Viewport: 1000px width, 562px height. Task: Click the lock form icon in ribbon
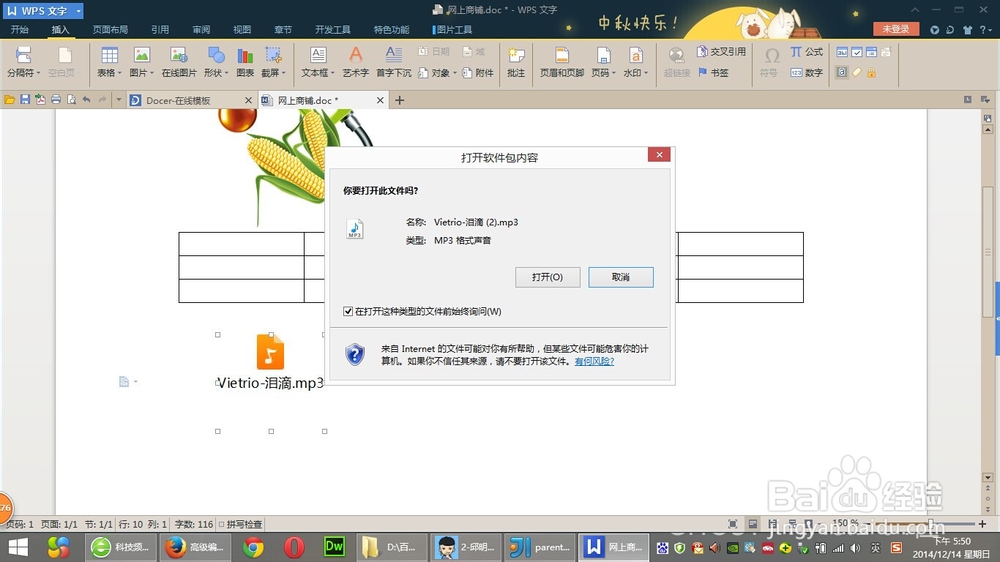point(871,72)
